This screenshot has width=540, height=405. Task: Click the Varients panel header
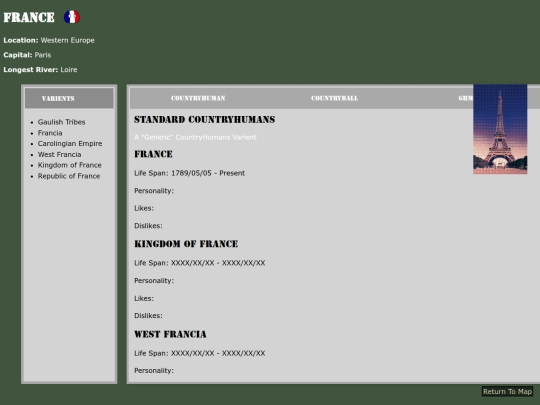(69, 98)
